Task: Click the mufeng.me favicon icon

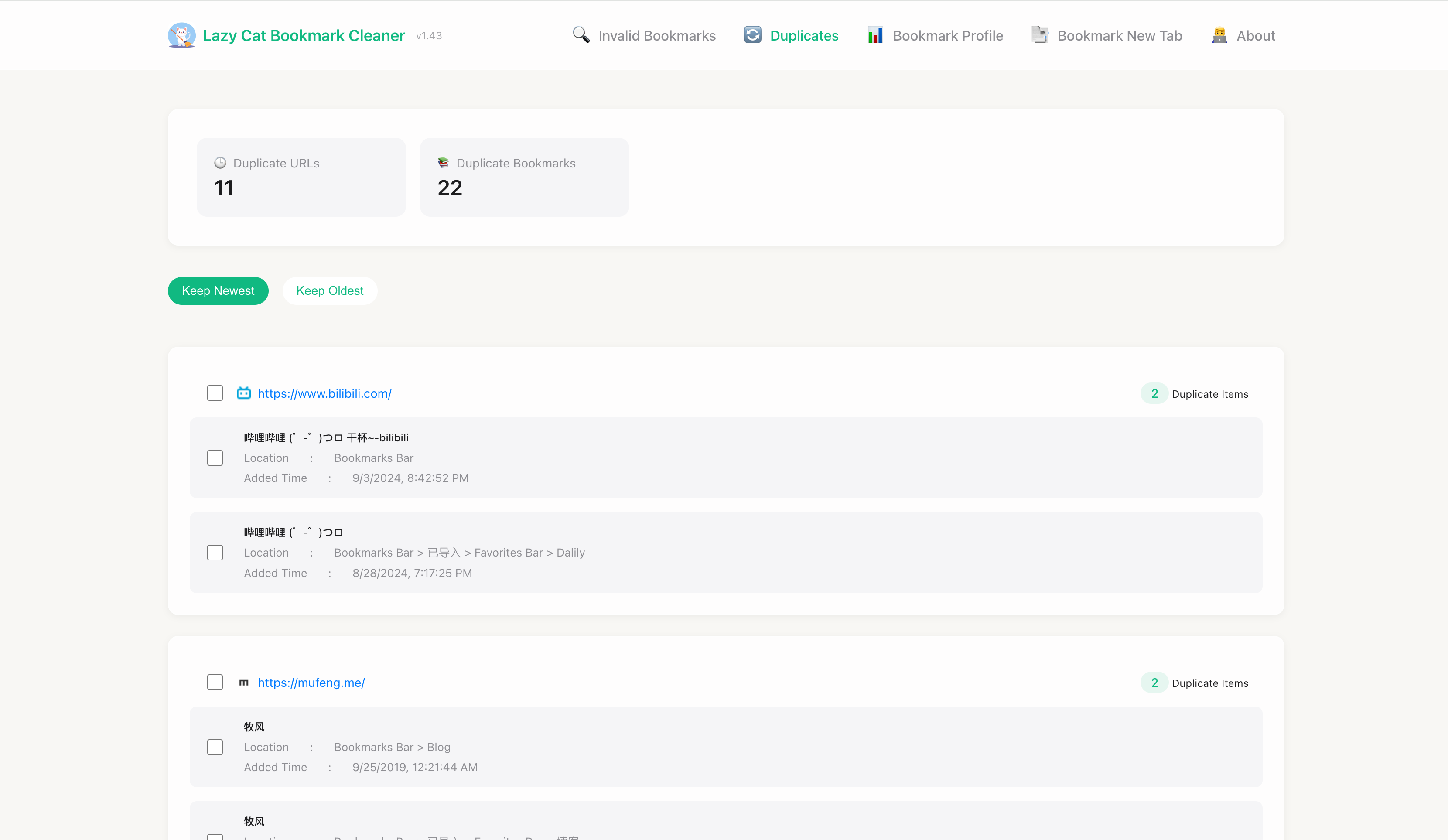Action: point(244,683)
